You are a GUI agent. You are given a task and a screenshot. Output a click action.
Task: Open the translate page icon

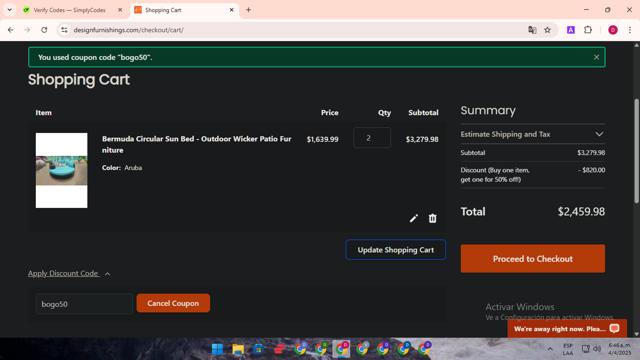pyautogui.click(x=532, y=30)
